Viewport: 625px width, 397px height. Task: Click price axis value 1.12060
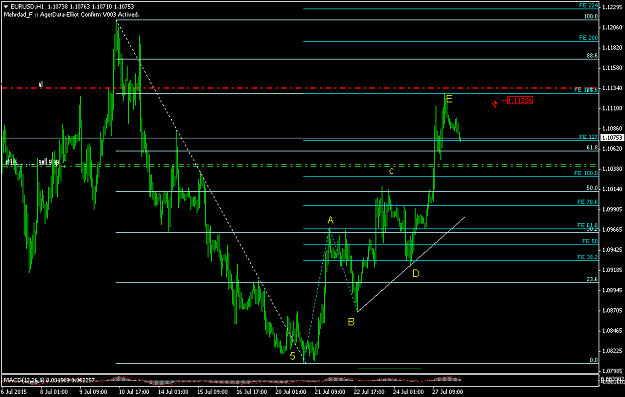(x=612, y=27)
